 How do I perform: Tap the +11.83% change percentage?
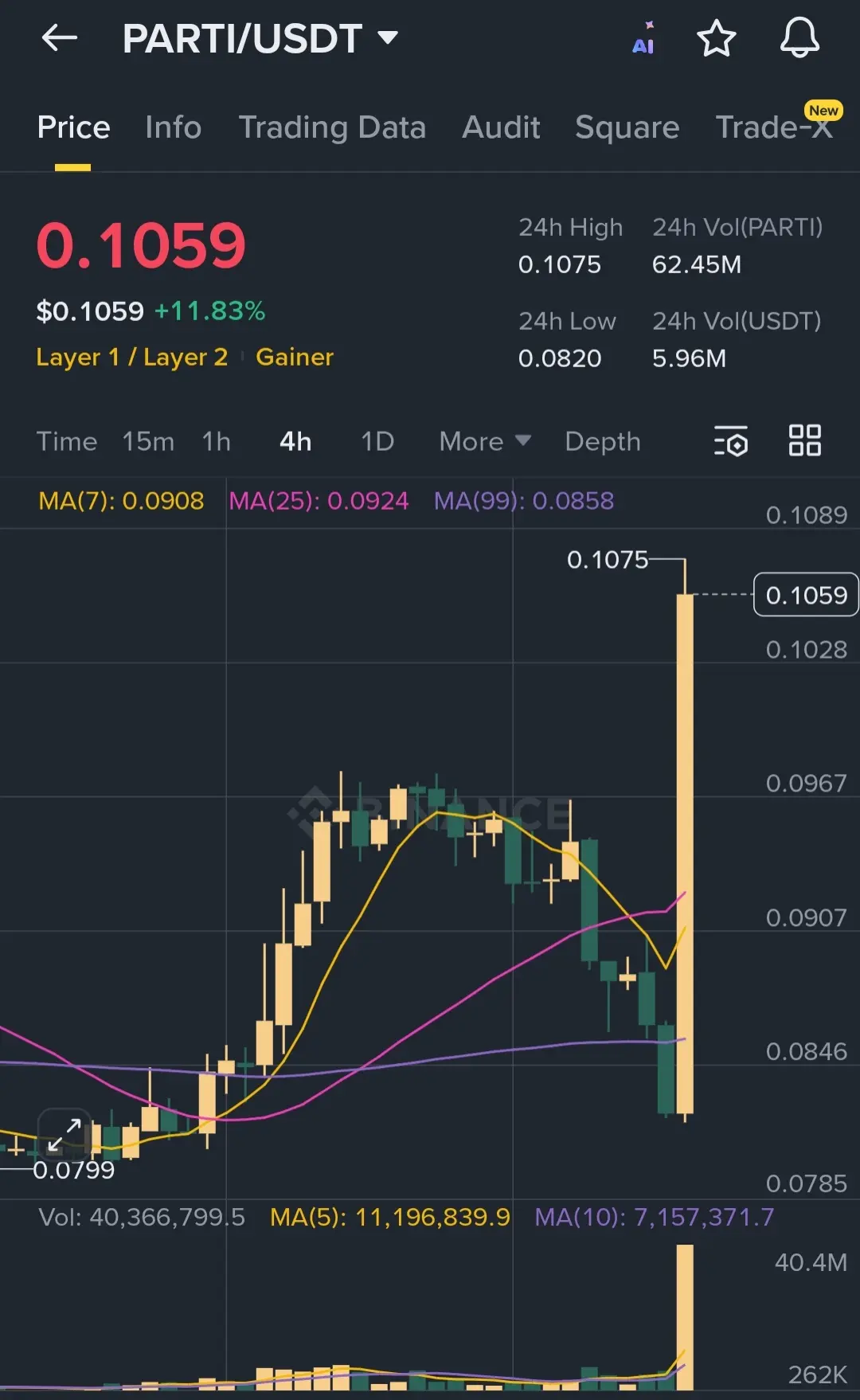[x=209, y=311]
